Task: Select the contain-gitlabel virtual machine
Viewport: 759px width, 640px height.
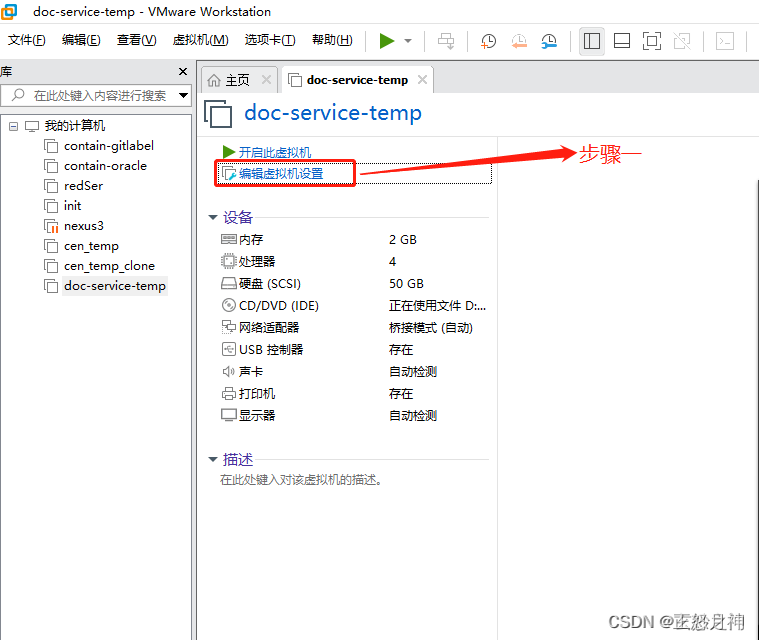Action: (x=109, y=146)
